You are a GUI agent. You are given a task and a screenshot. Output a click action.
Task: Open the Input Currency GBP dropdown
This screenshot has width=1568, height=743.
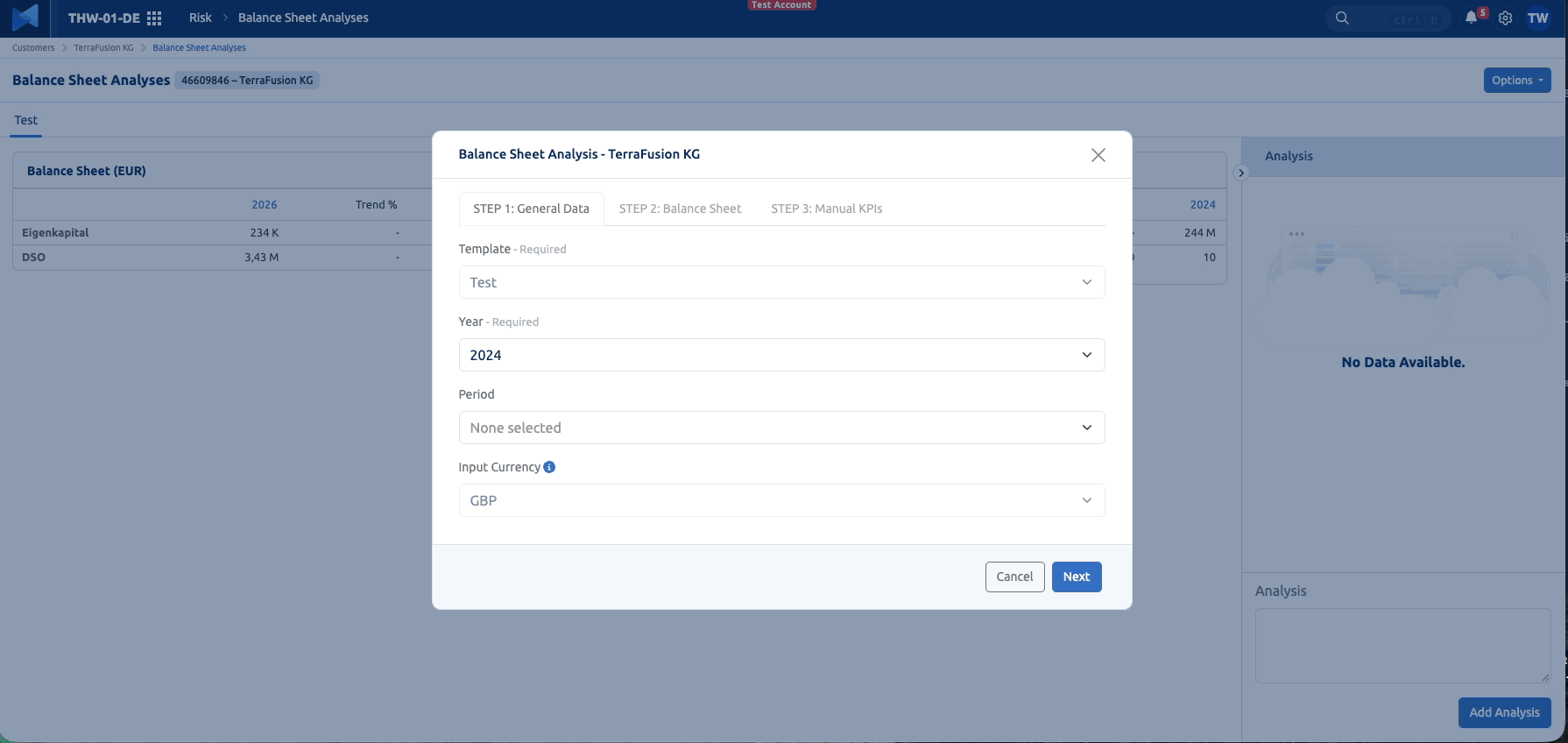781,500
